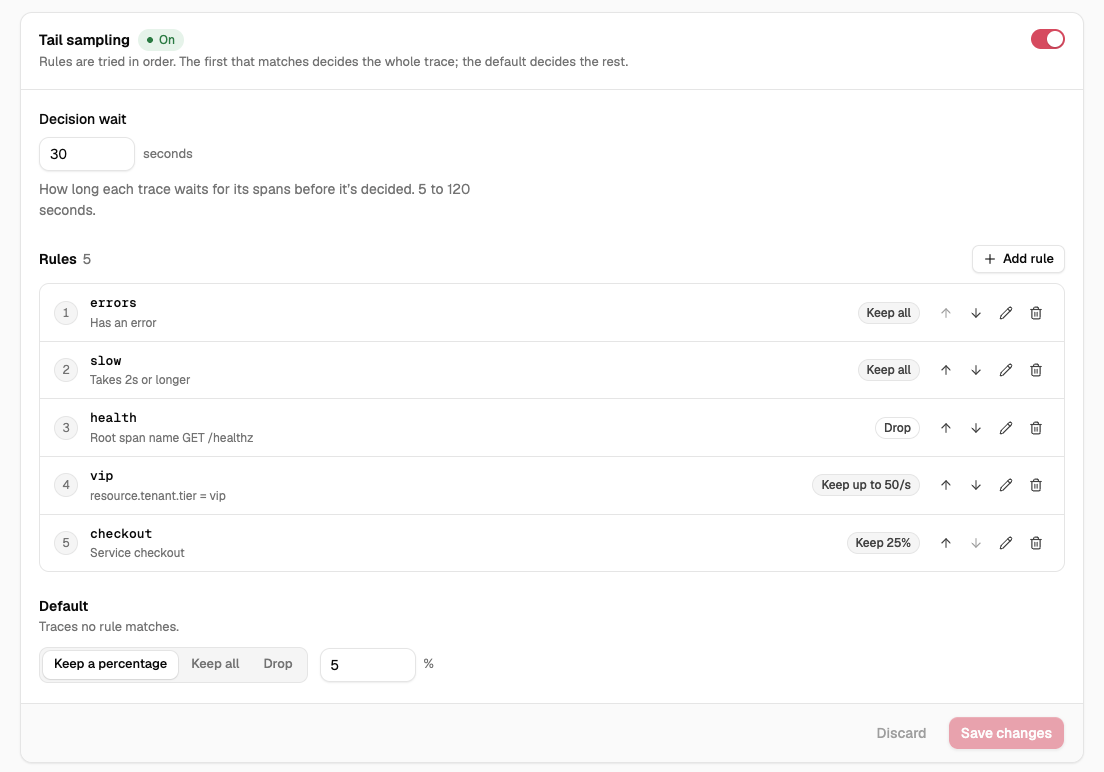Select Keep all default option
The width and height of the screenshot is (1104, 772).
click(215, 664)
